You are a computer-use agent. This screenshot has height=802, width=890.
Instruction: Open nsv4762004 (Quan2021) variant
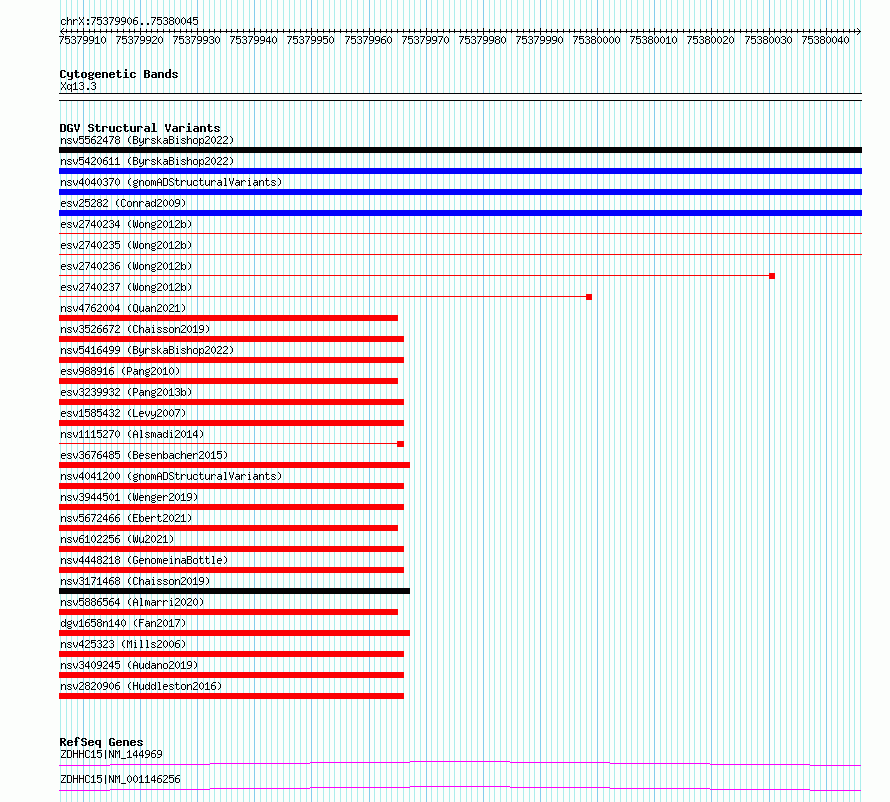(123, 308)
